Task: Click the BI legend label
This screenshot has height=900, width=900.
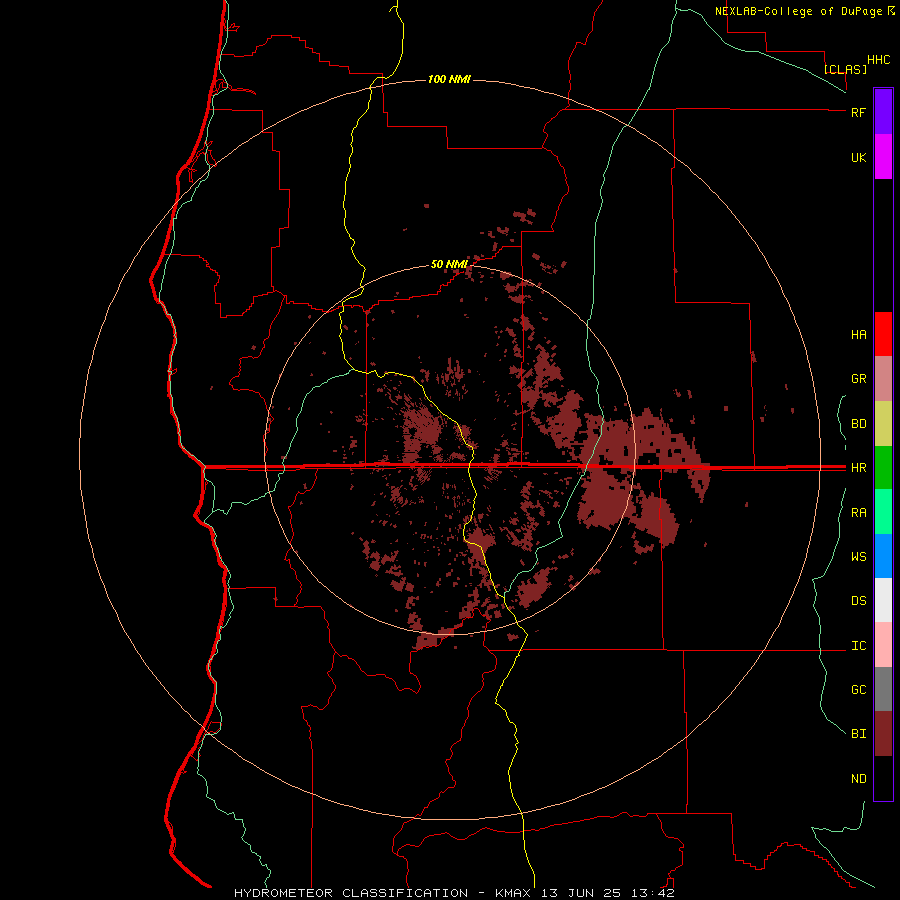Action: point(858,734)
